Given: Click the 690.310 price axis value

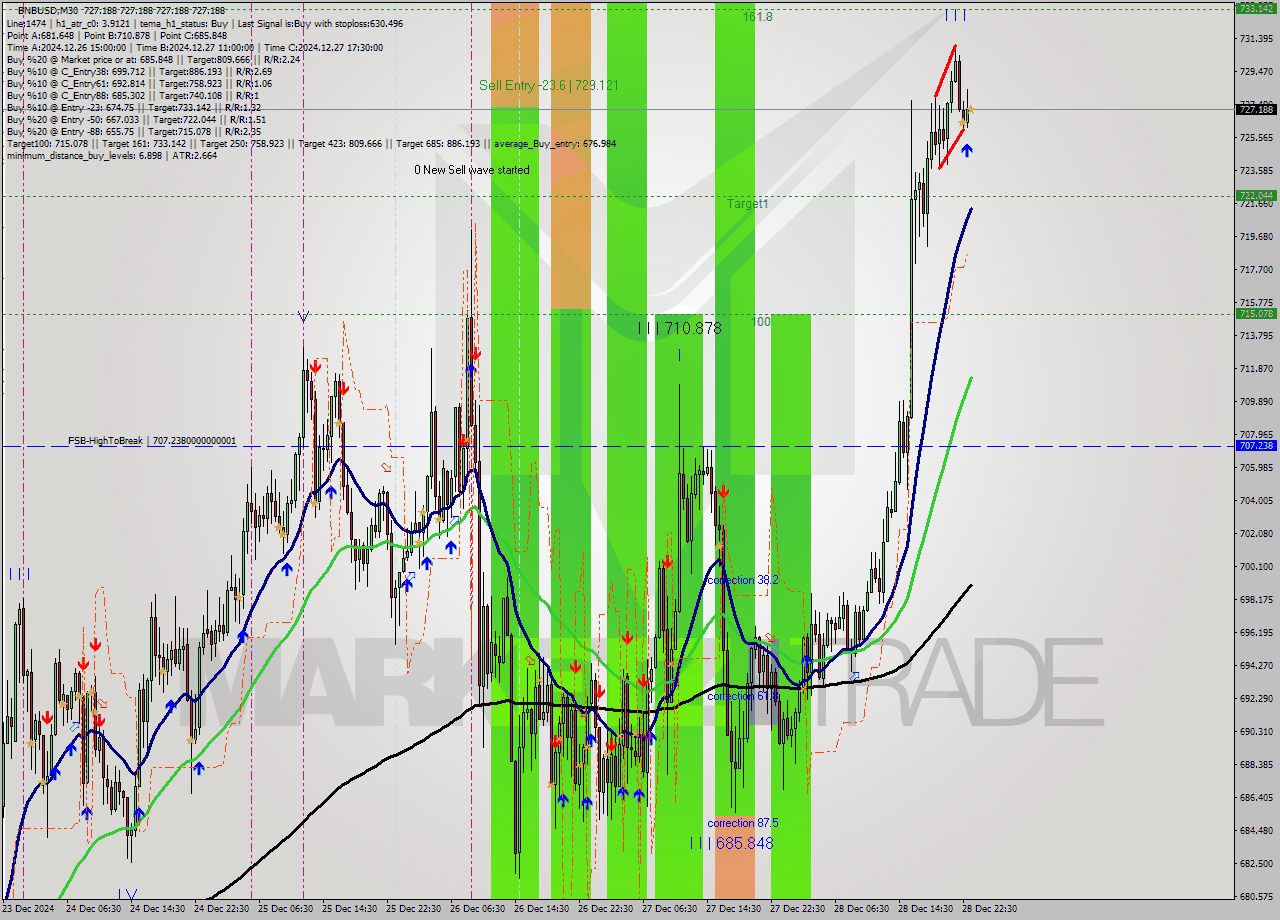Looking at the screenshot, I should pos(1256,732).
